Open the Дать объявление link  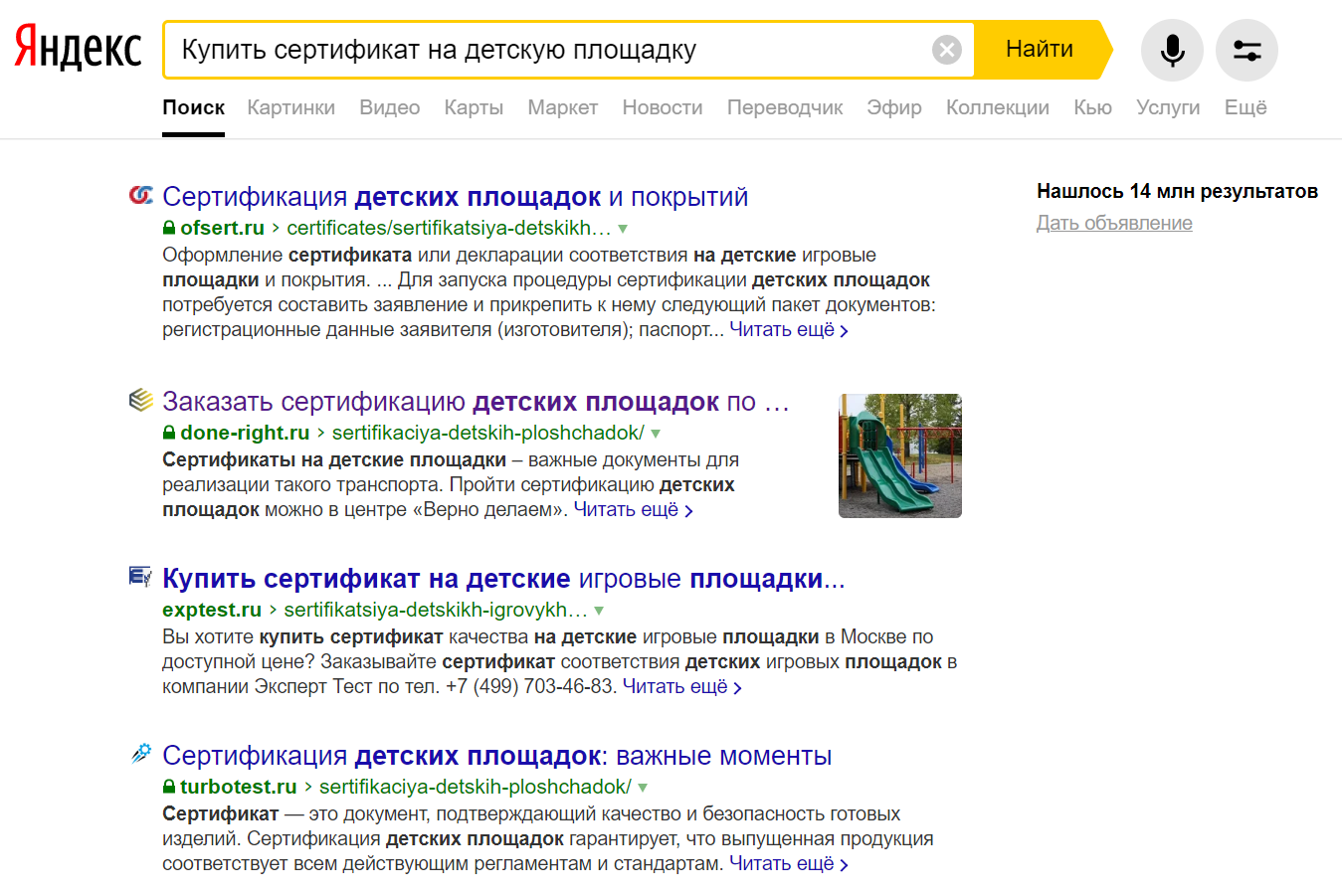(1114, 223)
